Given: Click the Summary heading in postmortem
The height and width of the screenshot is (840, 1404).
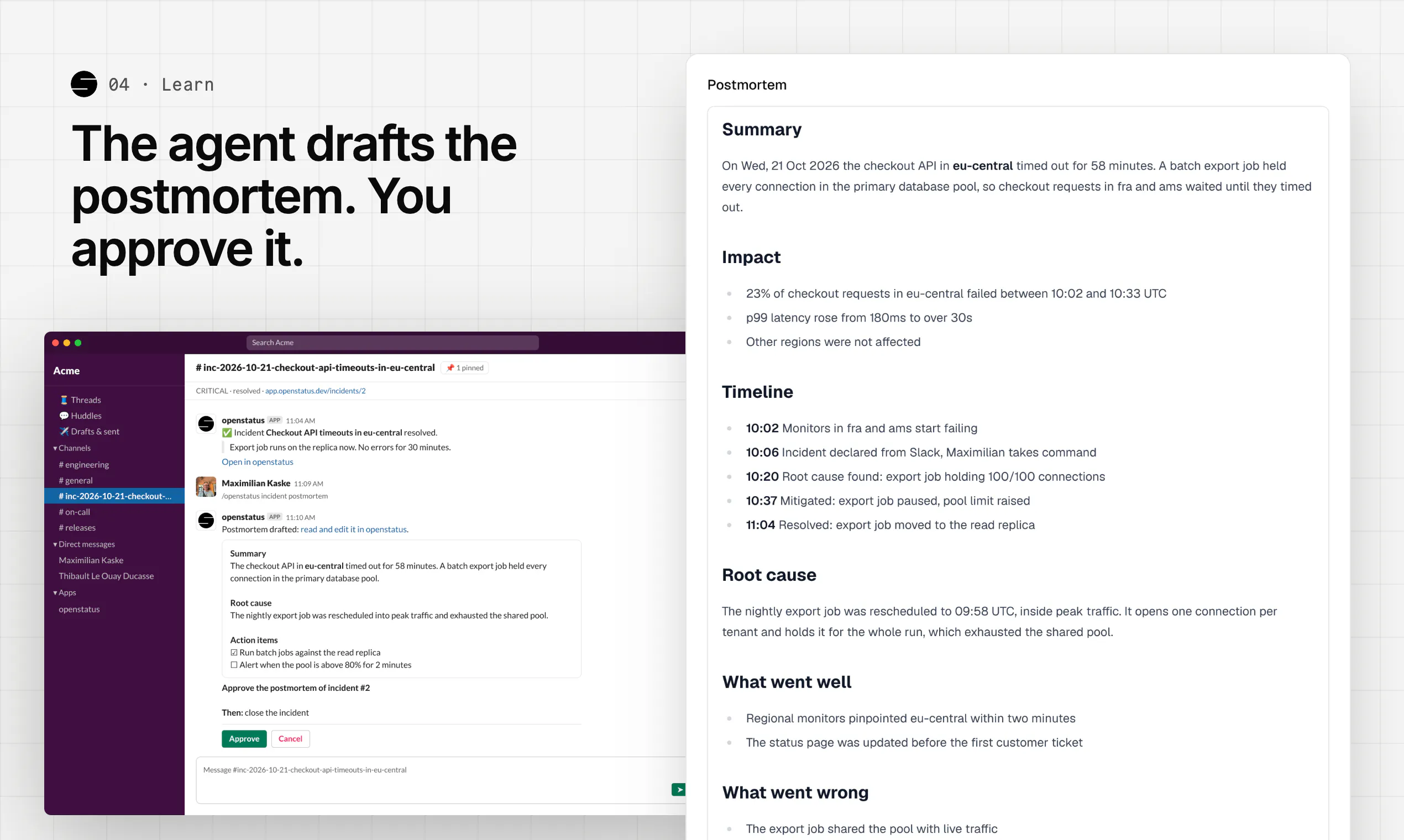Looking at the screenshot, I should click(762, 130).
